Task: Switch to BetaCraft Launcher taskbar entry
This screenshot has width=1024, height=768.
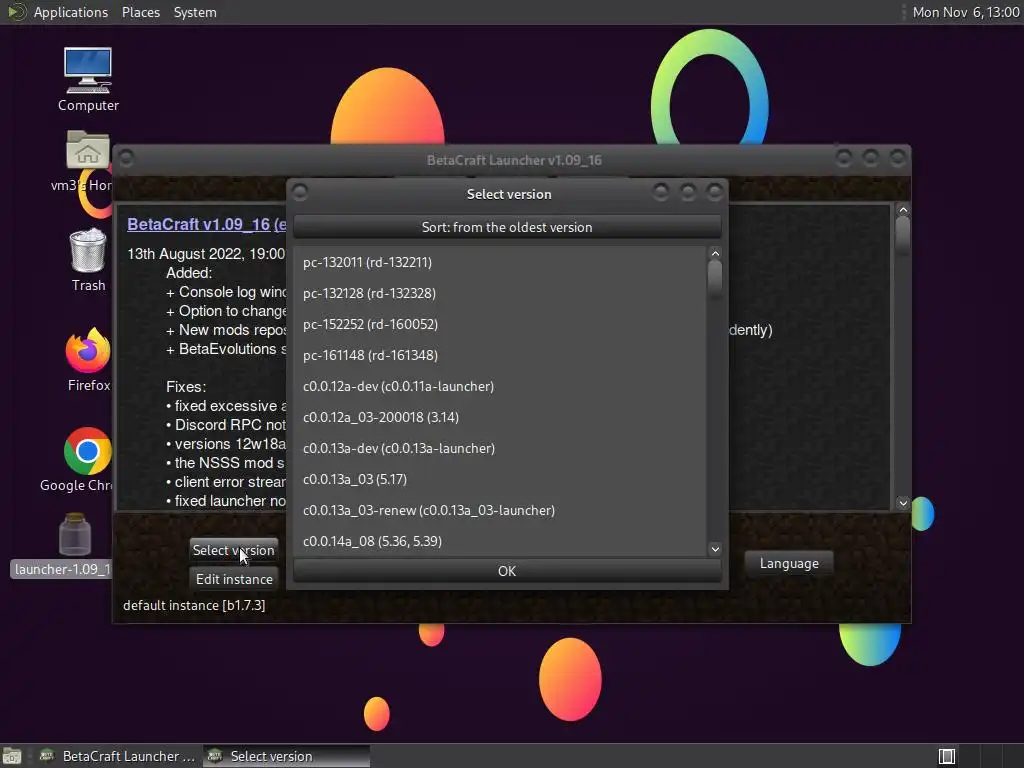Action: click(118, 756)
